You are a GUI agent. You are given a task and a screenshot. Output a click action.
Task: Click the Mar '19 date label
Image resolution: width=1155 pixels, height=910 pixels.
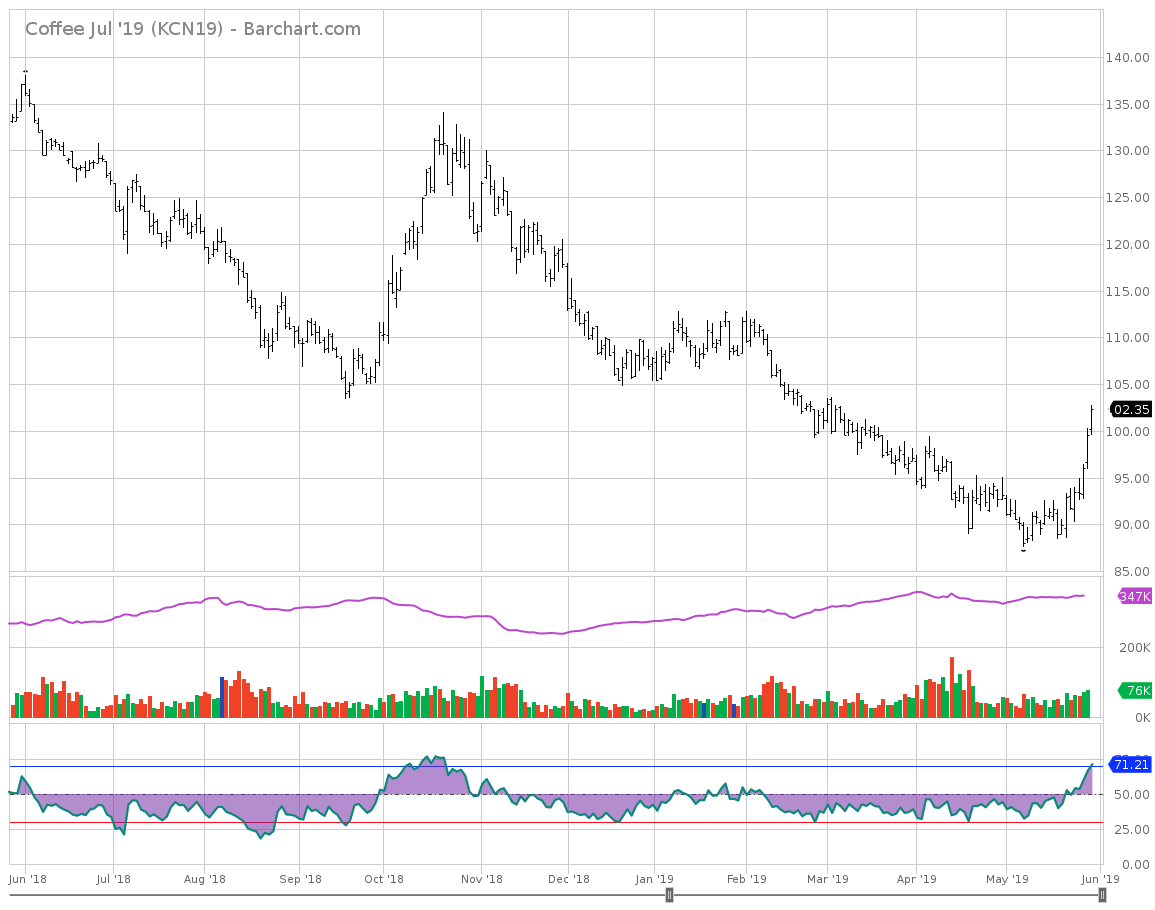(827, 878)
